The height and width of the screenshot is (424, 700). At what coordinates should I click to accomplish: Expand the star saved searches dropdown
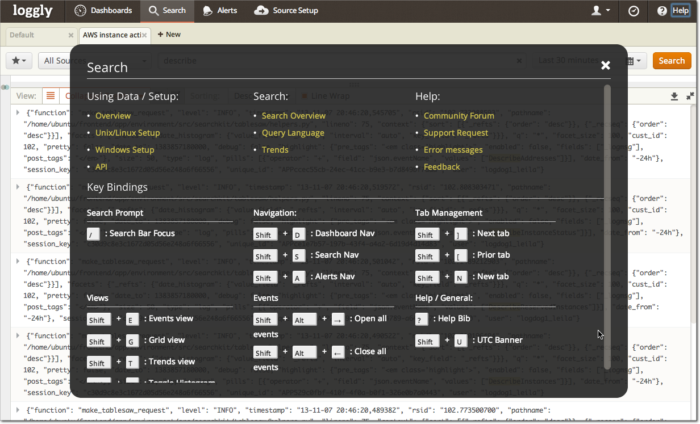[x=19, y=61]
